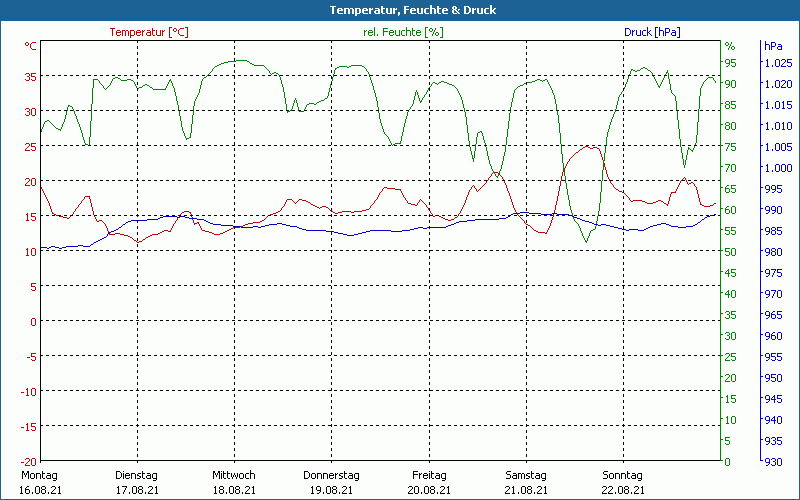800x500 pixels.
Task: Click '85' on the green humidity axis
Action: 731,105
